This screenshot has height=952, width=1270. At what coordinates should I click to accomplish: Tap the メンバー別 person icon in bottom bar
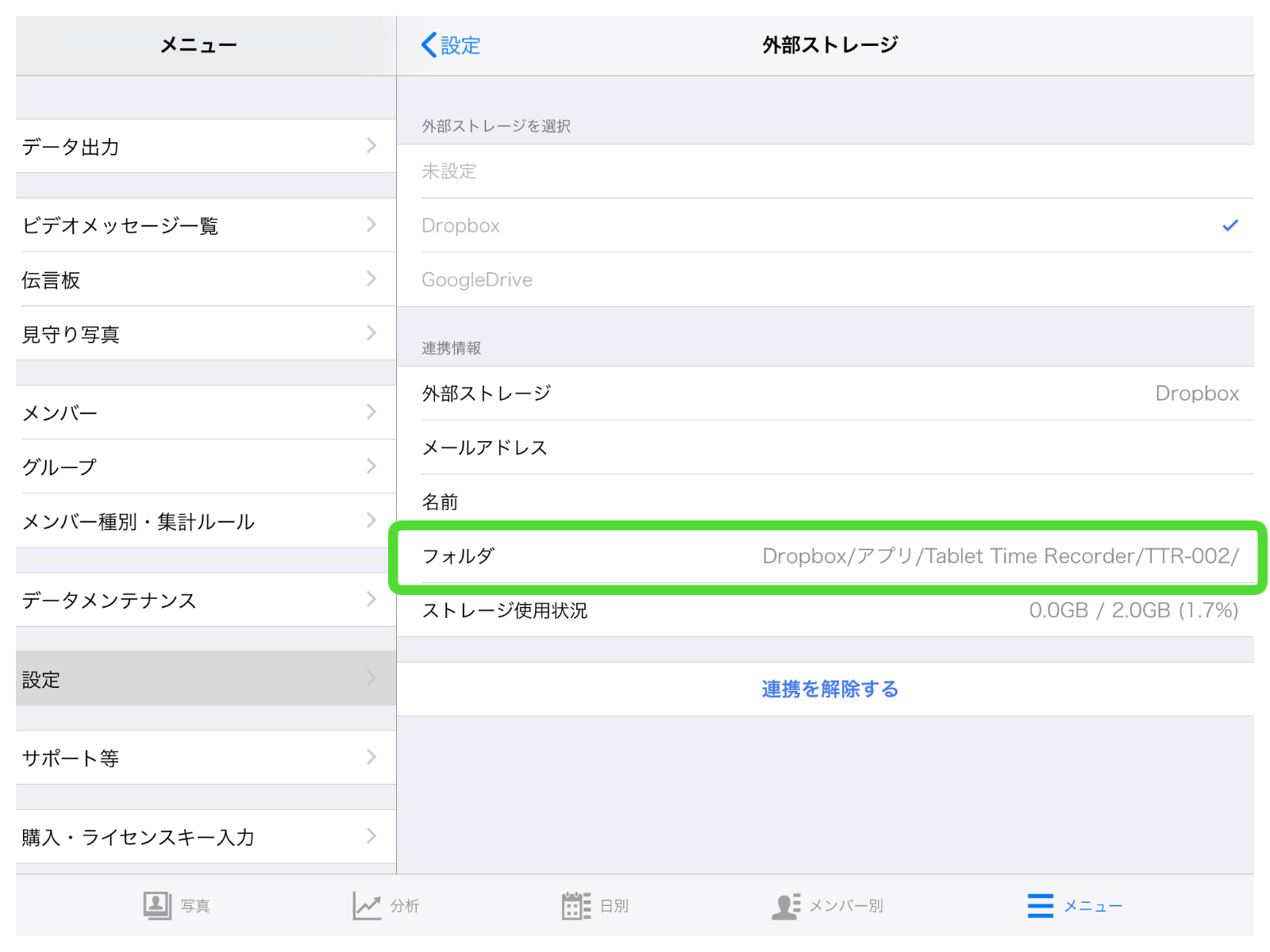(786, 906)
